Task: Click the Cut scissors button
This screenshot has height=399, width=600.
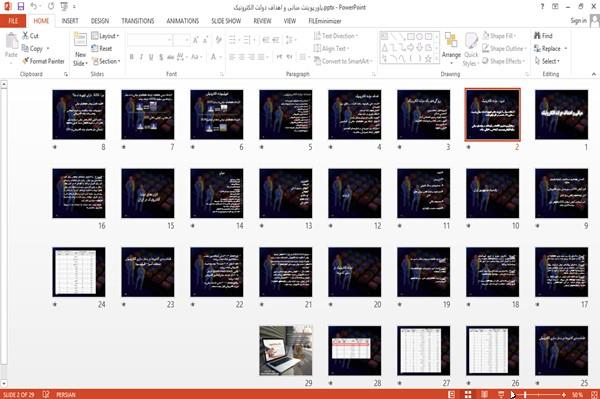Action: pyautogui.click(x=31, y=36)
